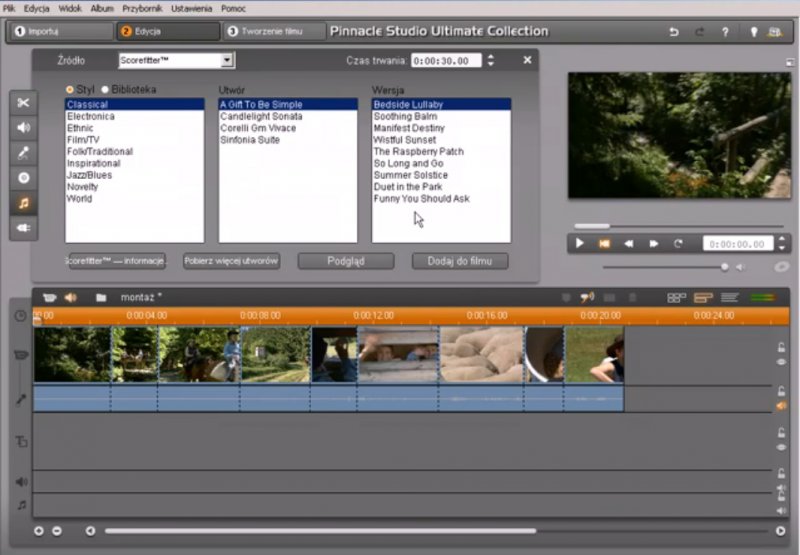Expand the Źródło Scorefitter dropdown

click(x=227, y=61)
